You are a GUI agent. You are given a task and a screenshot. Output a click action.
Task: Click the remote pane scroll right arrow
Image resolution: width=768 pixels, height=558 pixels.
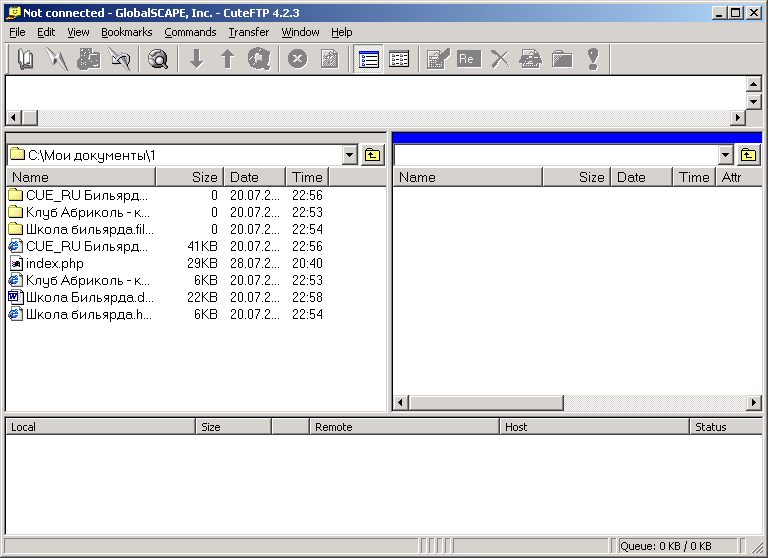(754, 403)
